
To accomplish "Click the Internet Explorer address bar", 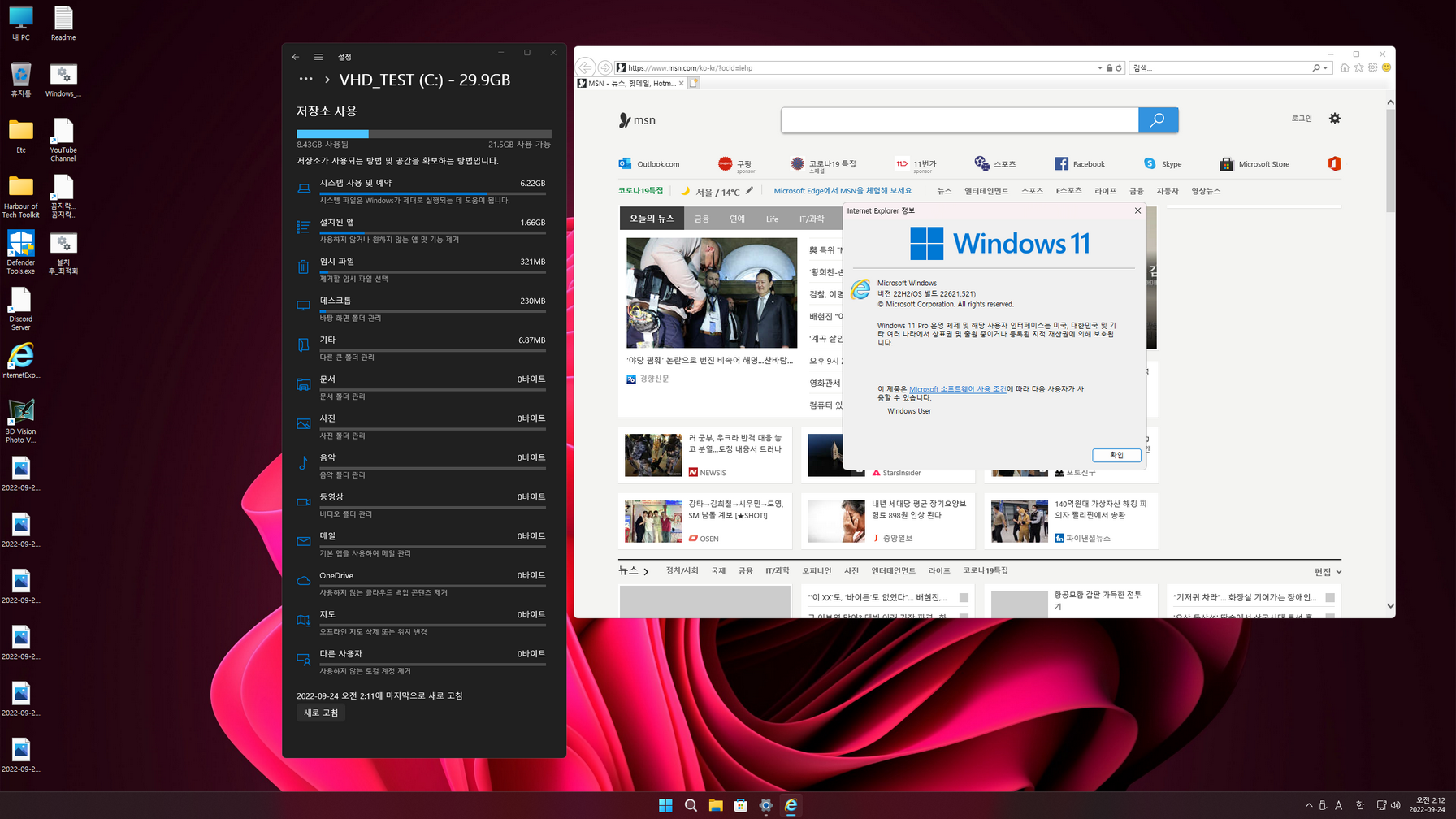I will [860, 68].
